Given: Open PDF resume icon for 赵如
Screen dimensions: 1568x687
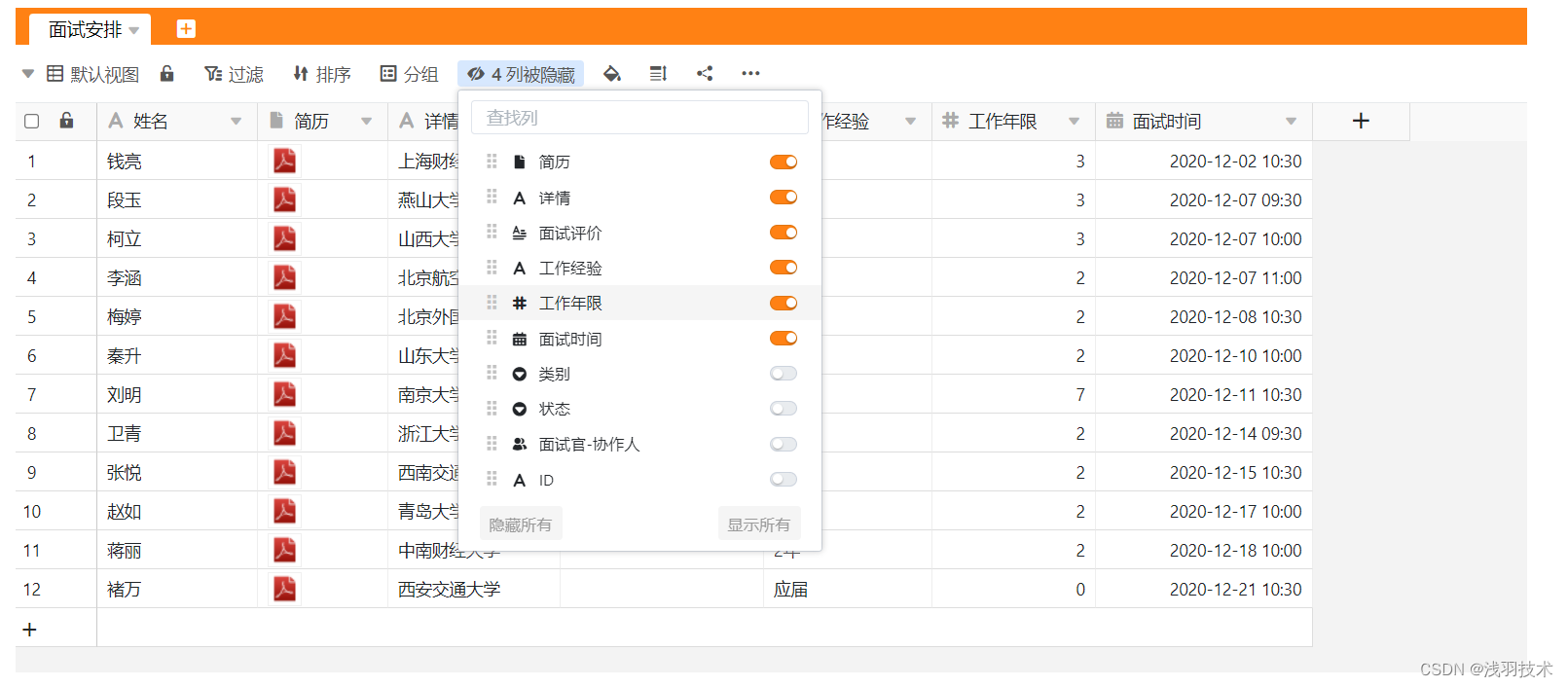Looking at the screenshot, I should point(284,511).
